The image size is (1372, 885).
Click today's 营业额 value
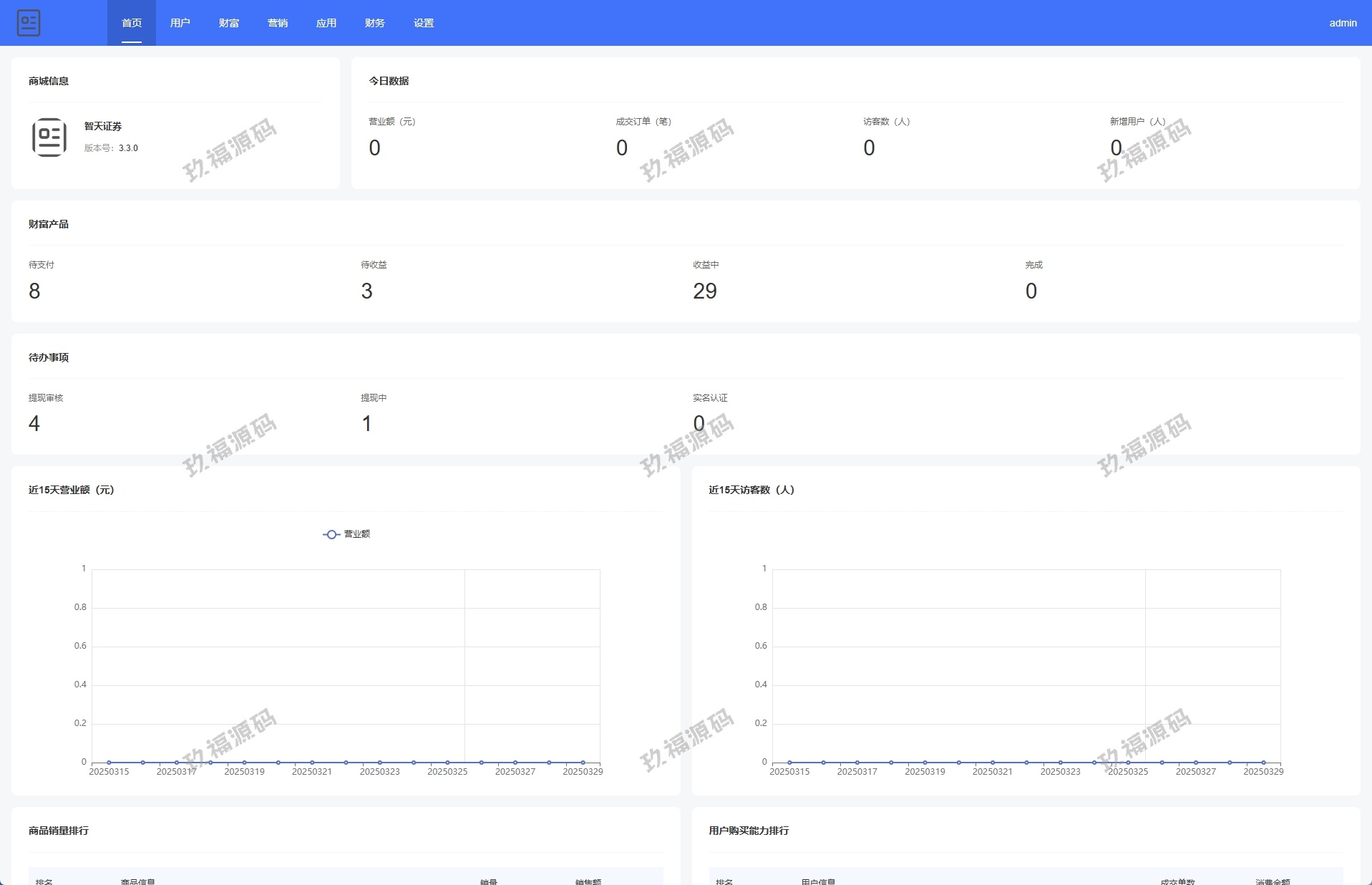[374, 148]
